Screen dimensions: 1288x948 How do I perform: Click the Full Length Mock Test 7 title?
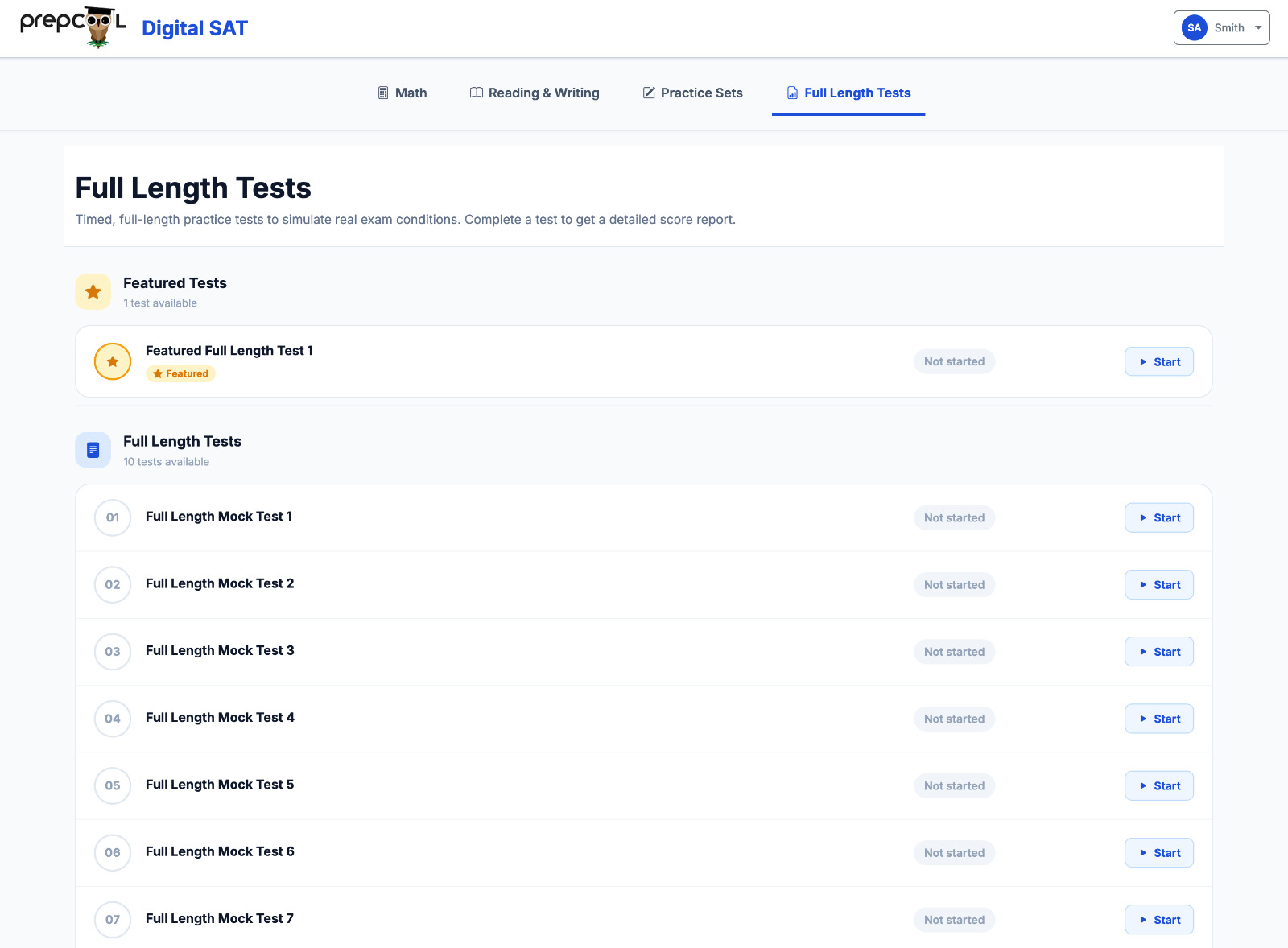220,918
